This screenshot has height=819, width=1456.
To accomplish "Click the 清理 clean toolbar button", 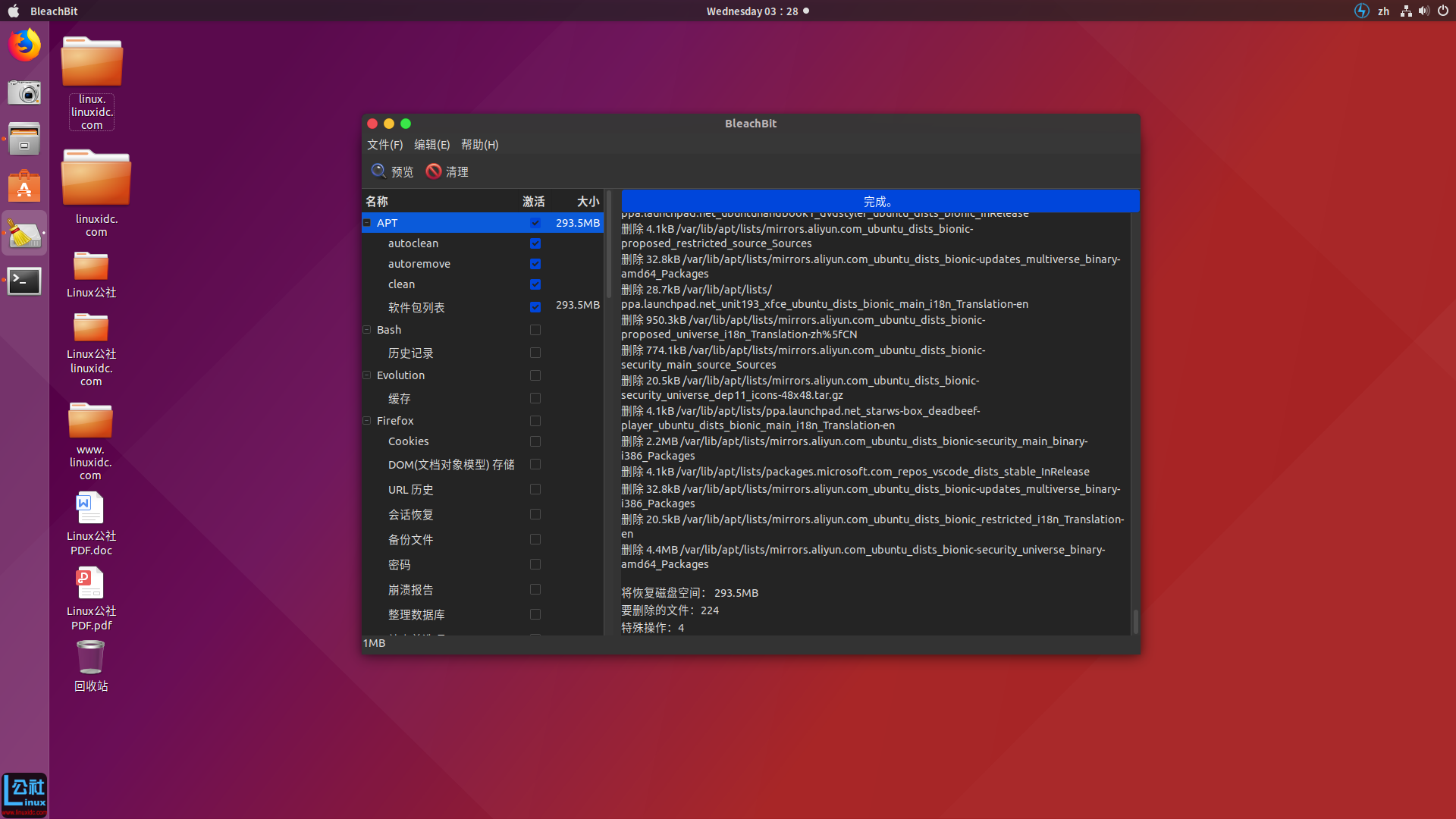I will click(x=447, y=171).
